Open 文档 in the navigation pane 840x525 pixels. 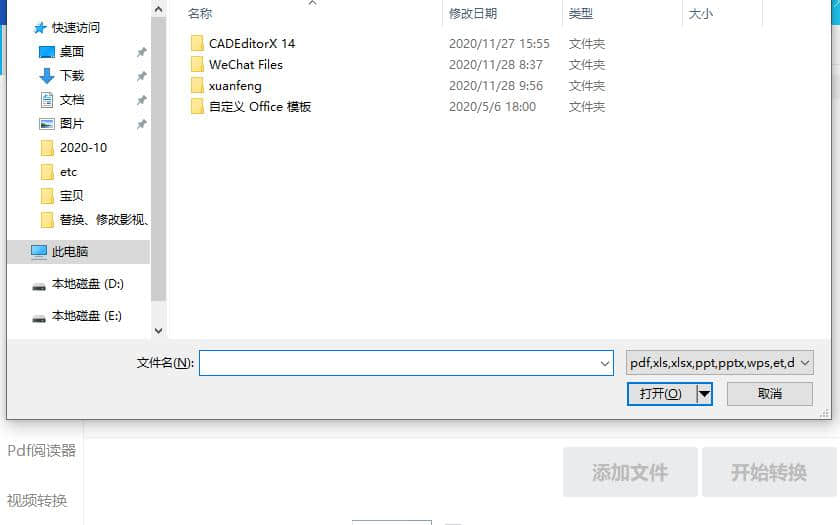[72, 100]
